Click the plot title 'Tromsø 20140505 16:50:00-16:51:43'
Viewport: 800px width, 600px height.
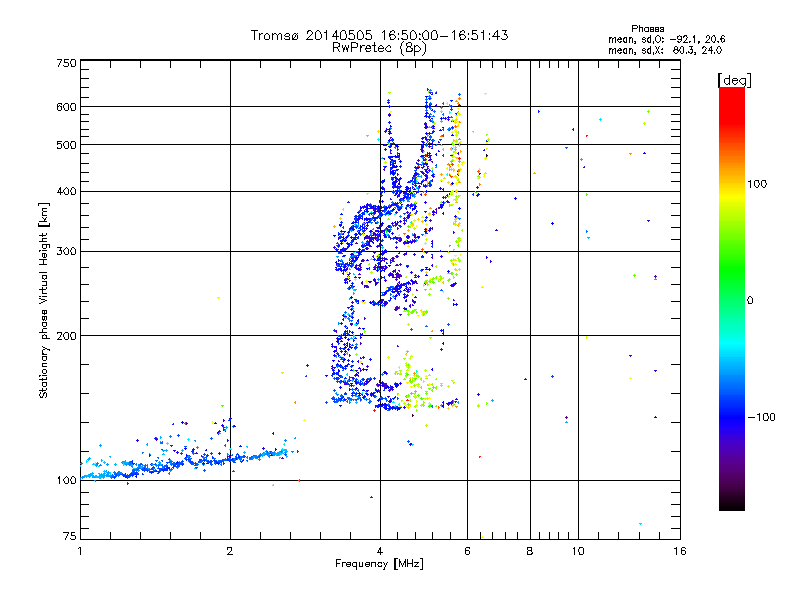[379, 35]
